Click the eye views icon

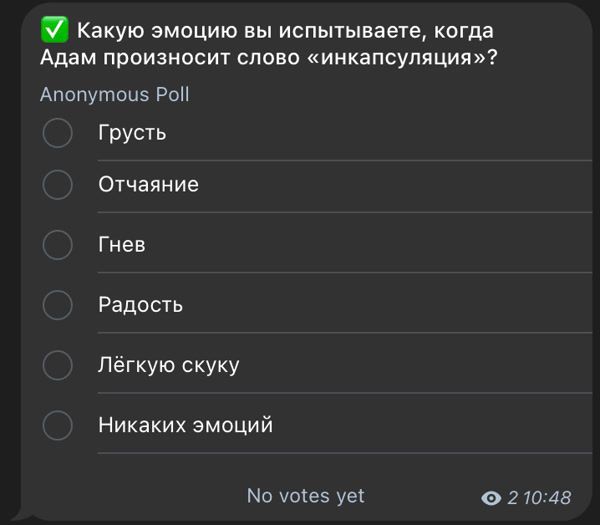pos(491,498)
